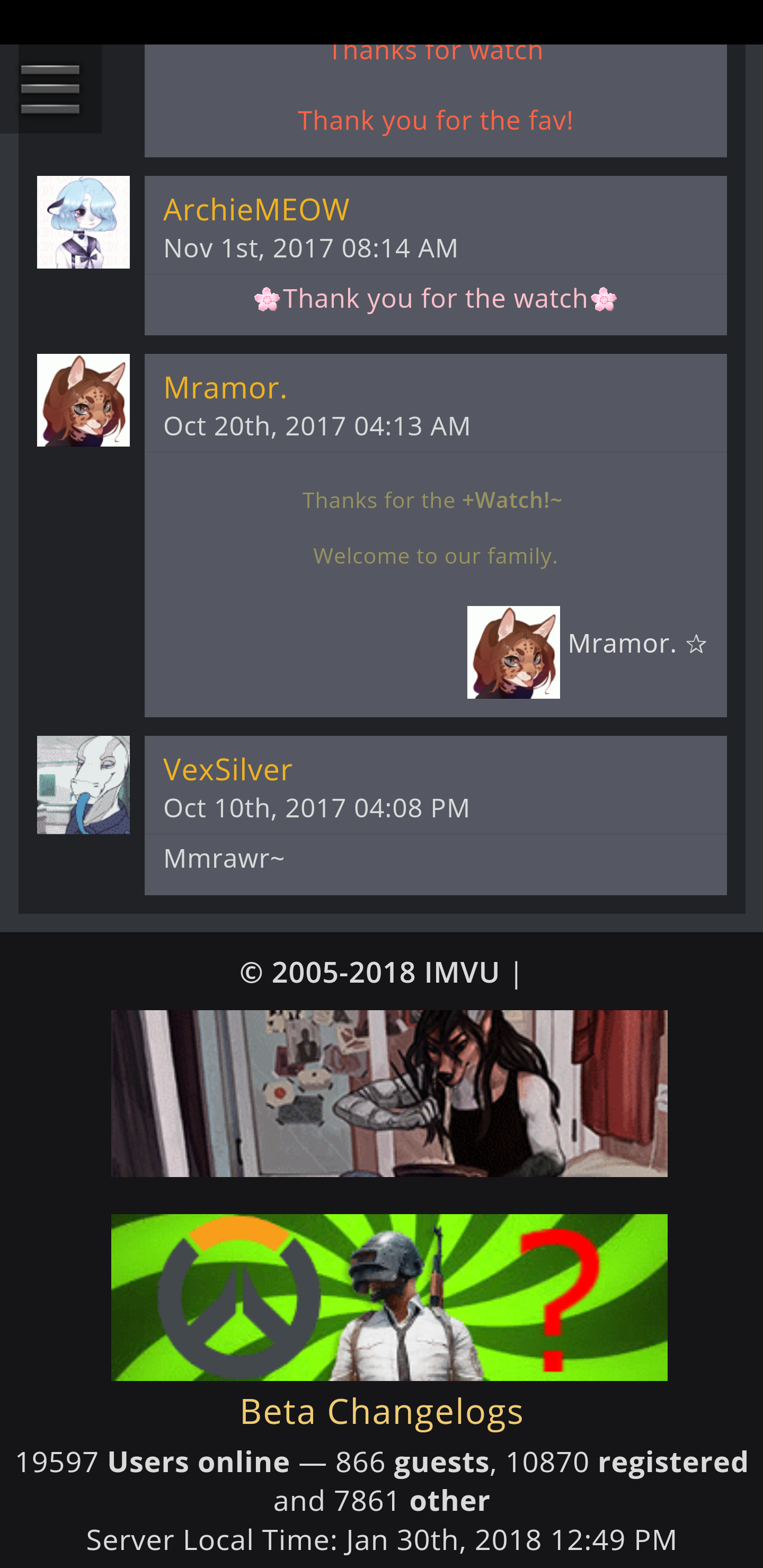763x1568 pixels.
Task: Open ArchieMEOW's avatar thumbnail
Action: click(x=83, y=222)
